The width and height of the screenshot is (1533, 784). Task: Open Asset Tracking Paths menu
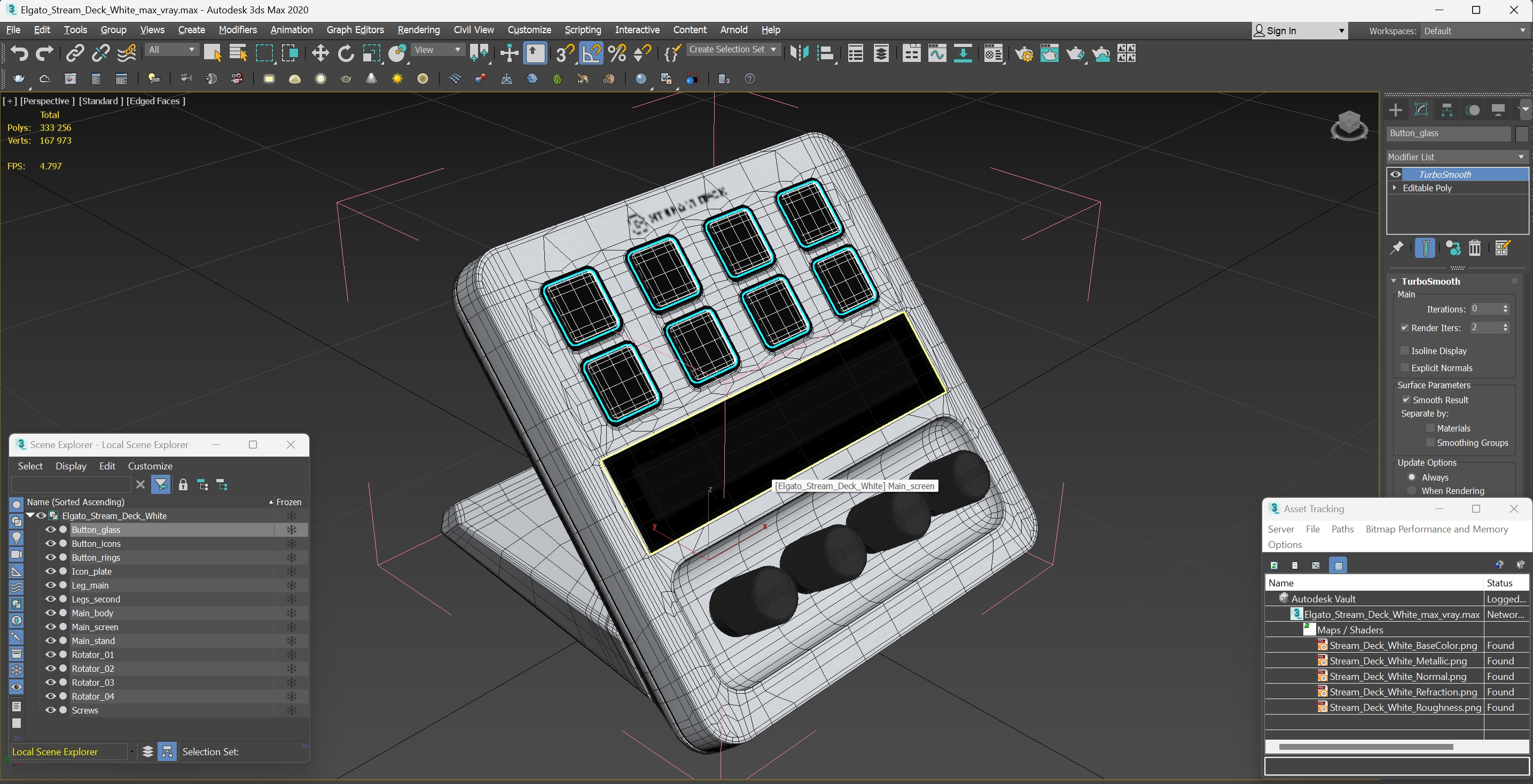(x=1342, y=529)
